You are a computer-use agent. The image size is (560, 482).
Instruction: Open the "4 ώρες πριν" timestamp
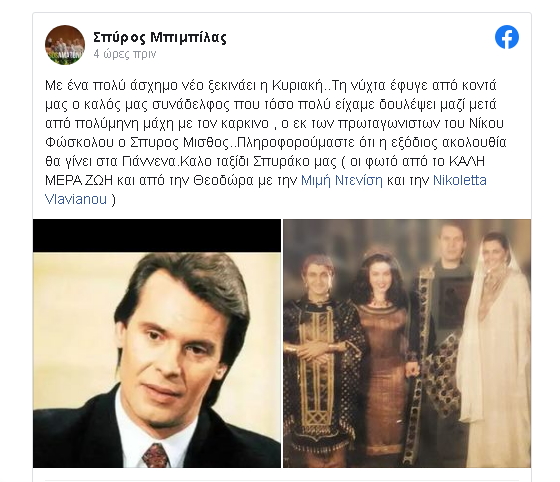pyautogui.click(x=125, y=54)
